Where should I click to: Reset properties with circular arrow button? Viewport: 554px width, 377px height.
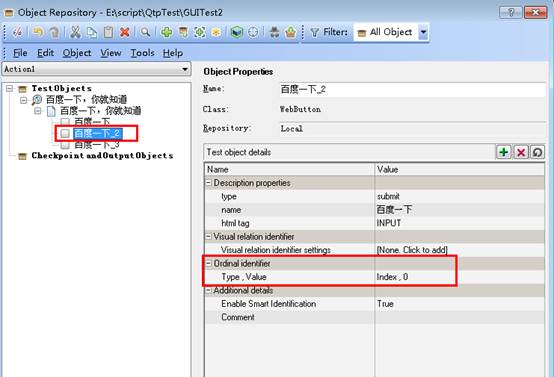point(537,152)
